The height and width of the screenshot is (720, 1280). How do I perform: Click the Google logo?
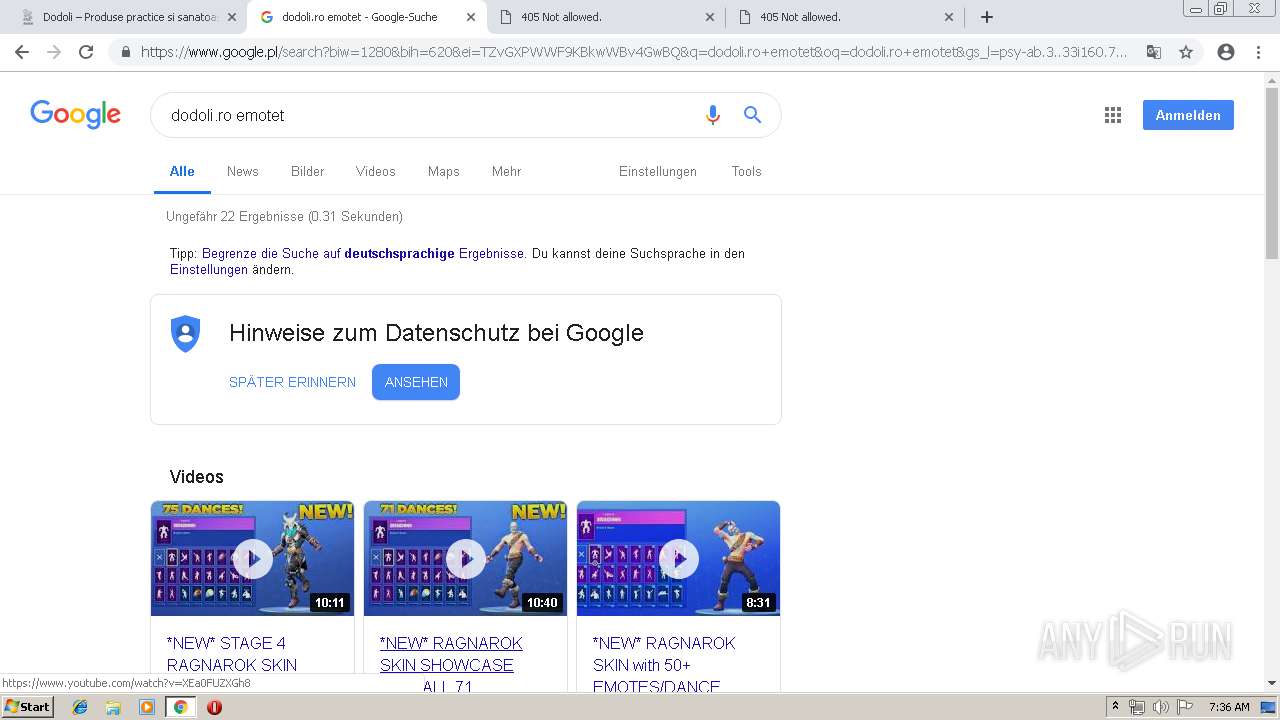(76, 115)
